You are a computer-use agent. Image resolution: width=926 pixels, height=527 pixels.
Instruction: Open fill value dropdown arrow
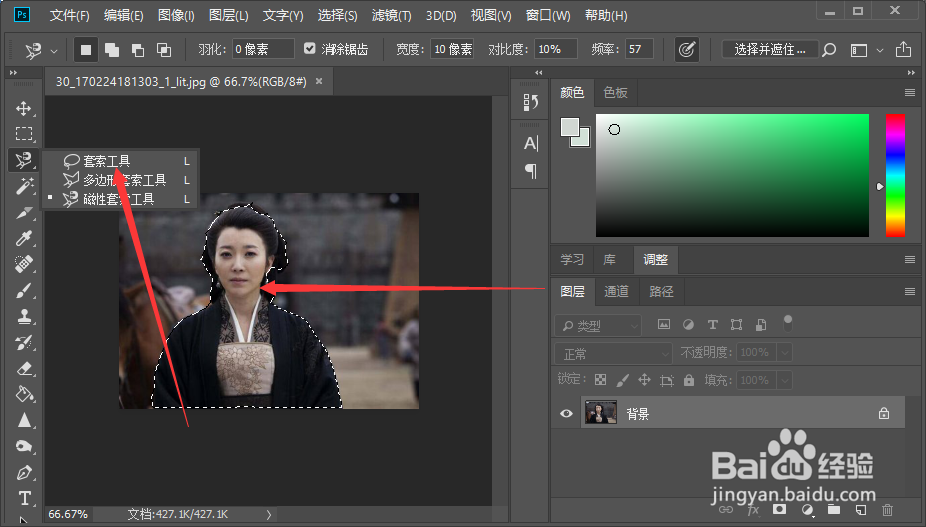click(784, 380)
